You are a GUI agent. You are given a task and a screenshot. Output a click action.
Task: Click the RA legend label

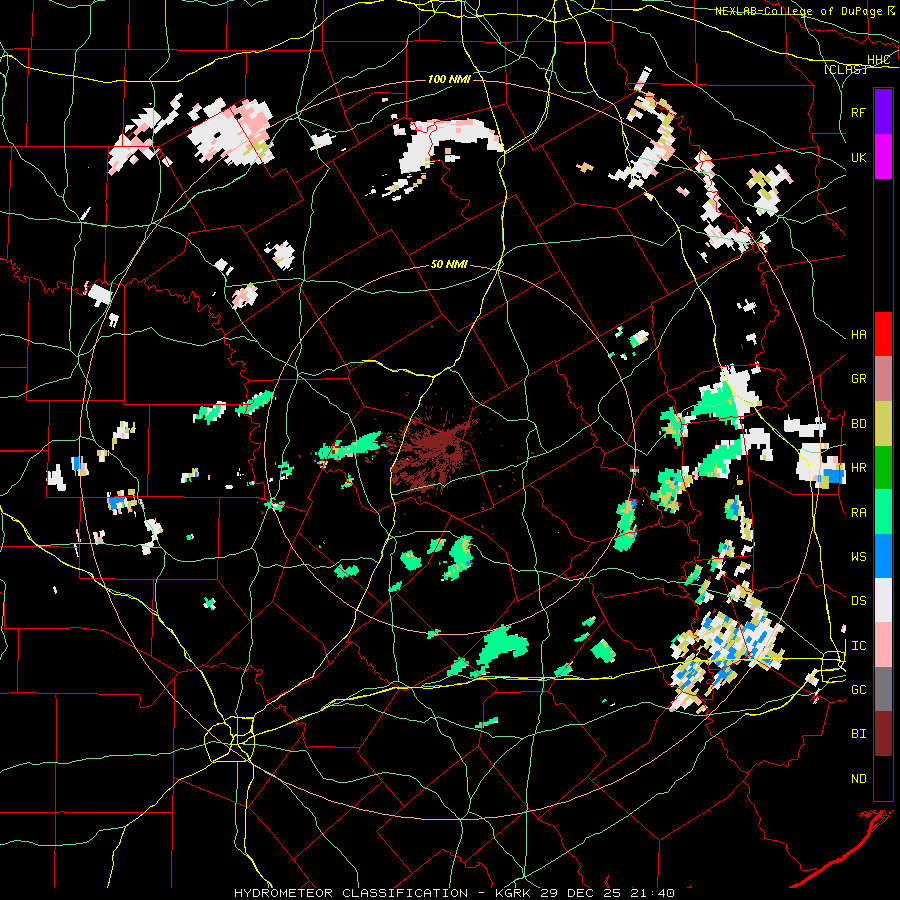pos(858,513)
